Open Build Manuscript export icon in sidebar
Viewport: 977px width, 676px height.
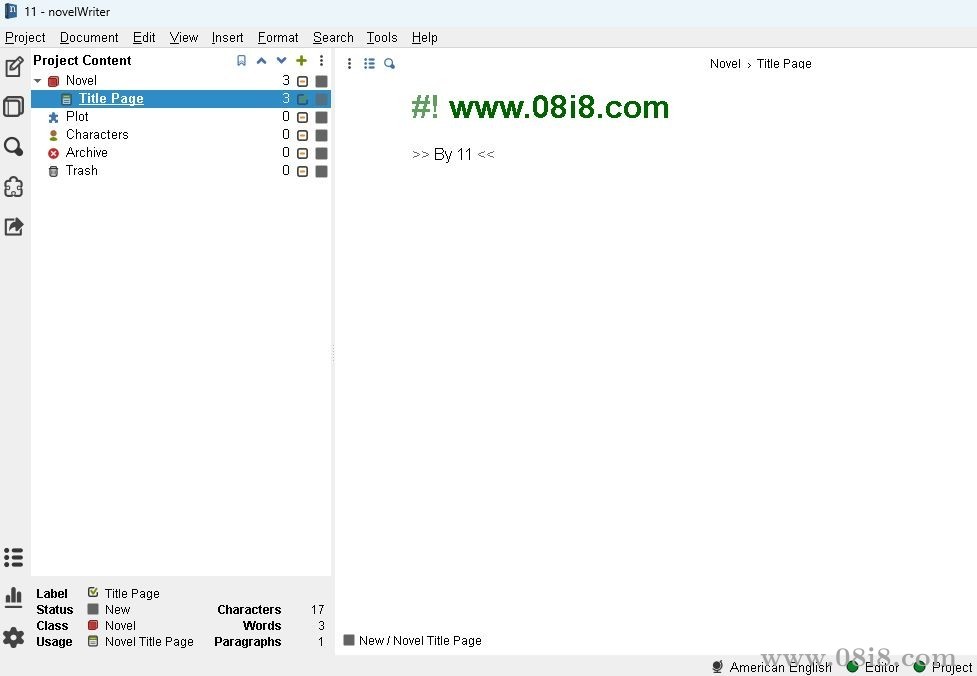(x=14, y=227)
